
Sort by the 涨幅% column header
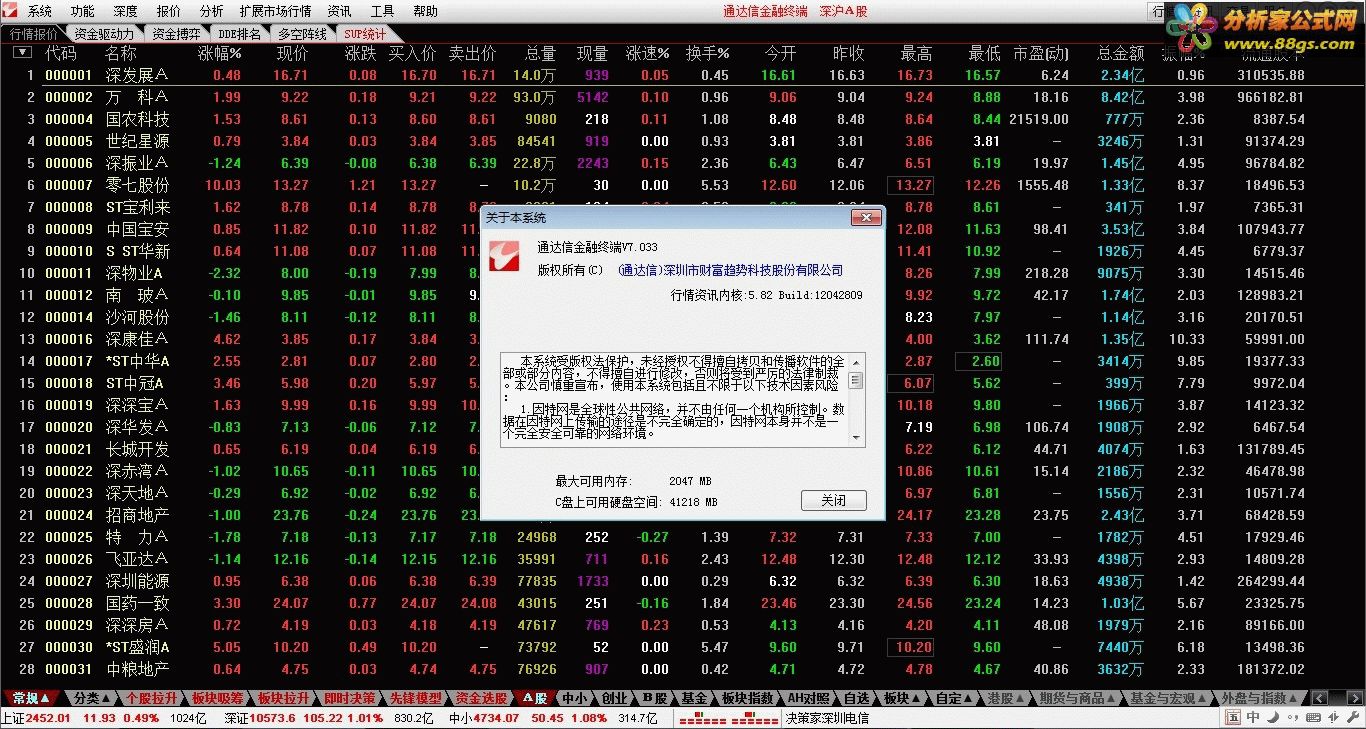tap(221, 53)
